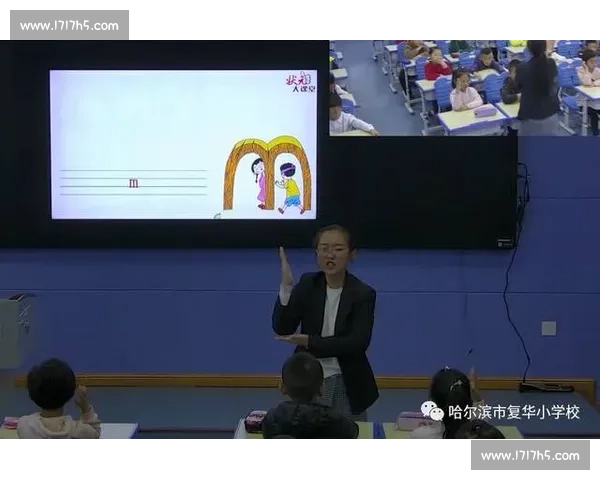Click the four-line writing grid on the slide
Screen dimensions: 600x480
pyautogui.click(x=133, y=183)
